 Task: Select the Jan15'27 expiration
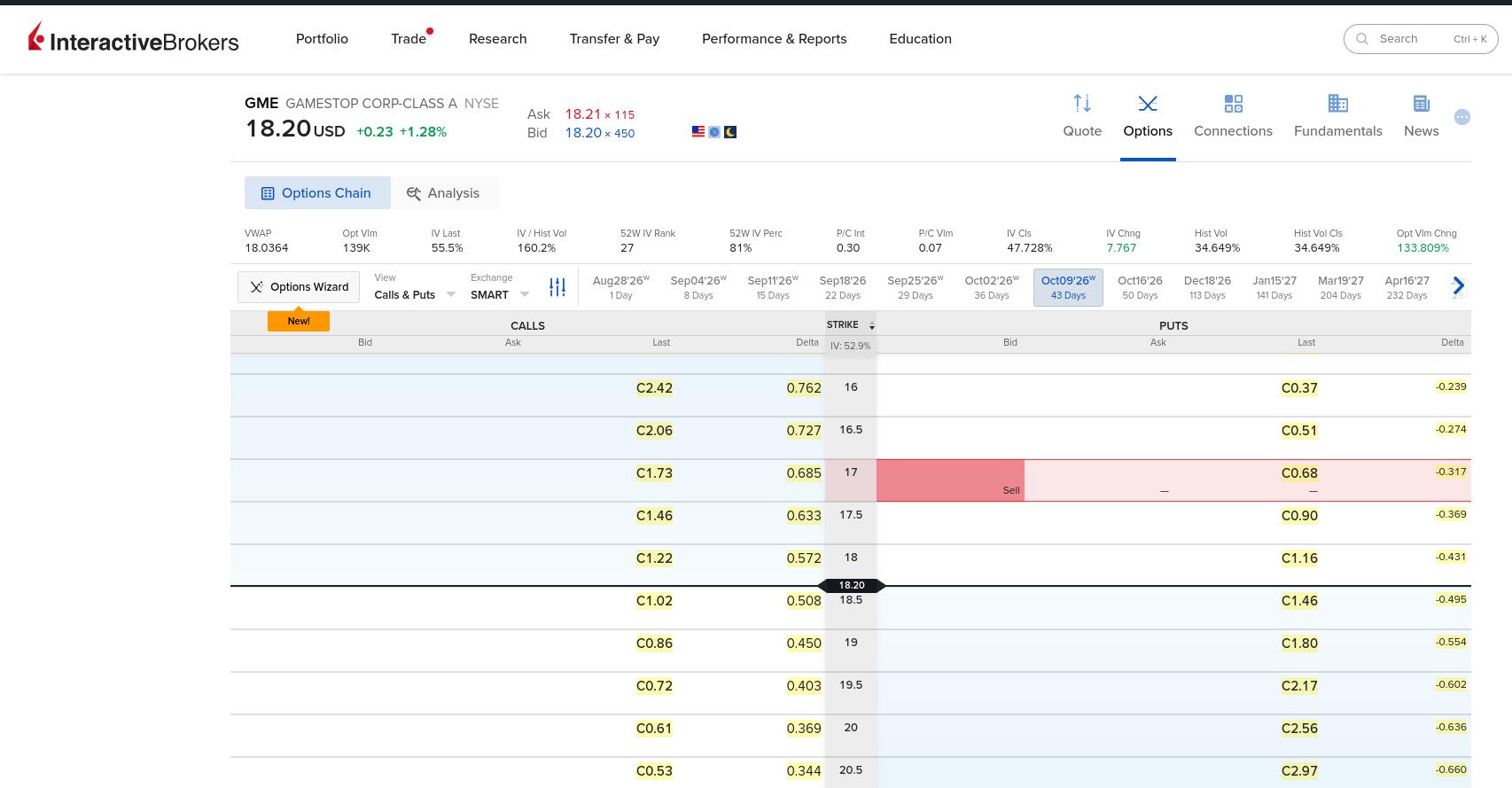(1274, 287)
